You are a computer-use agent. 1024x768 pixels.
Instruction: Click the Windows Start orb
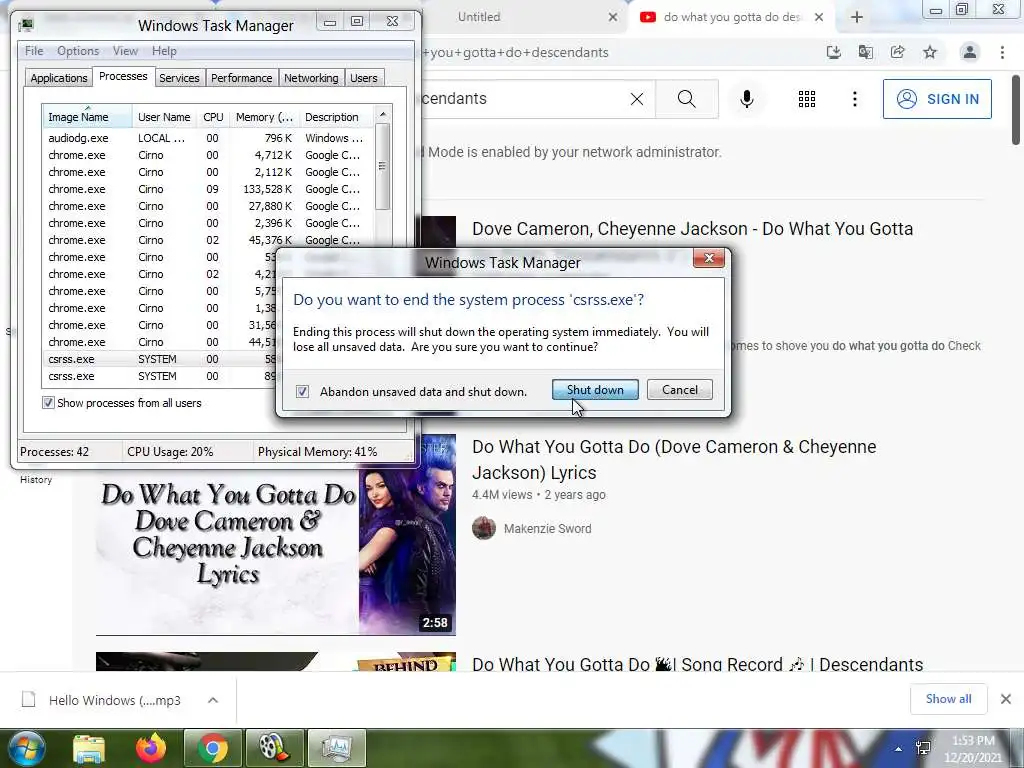(26, 748)
